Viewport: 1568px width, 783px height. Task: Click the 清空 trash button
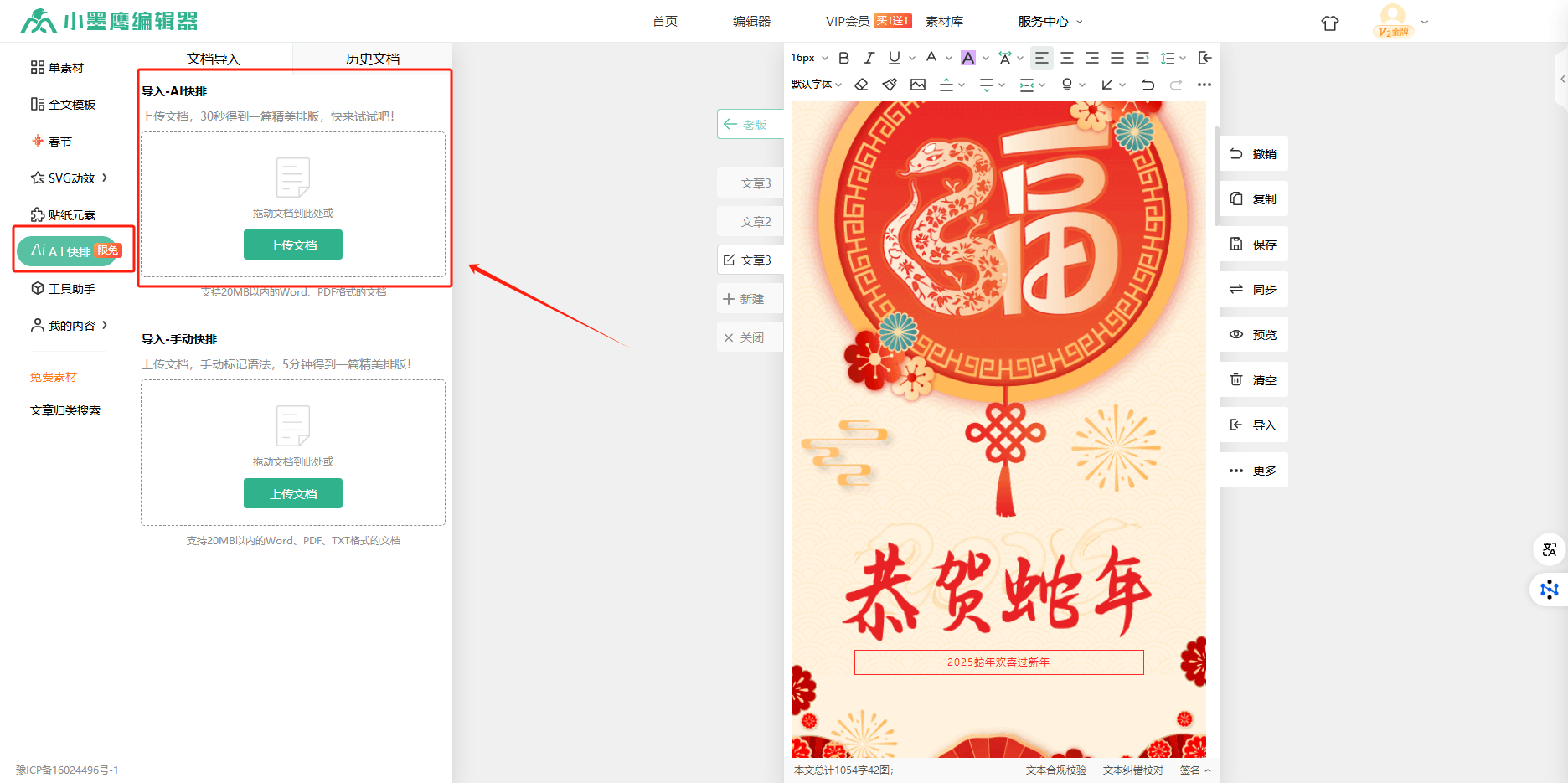(1253, 380)
